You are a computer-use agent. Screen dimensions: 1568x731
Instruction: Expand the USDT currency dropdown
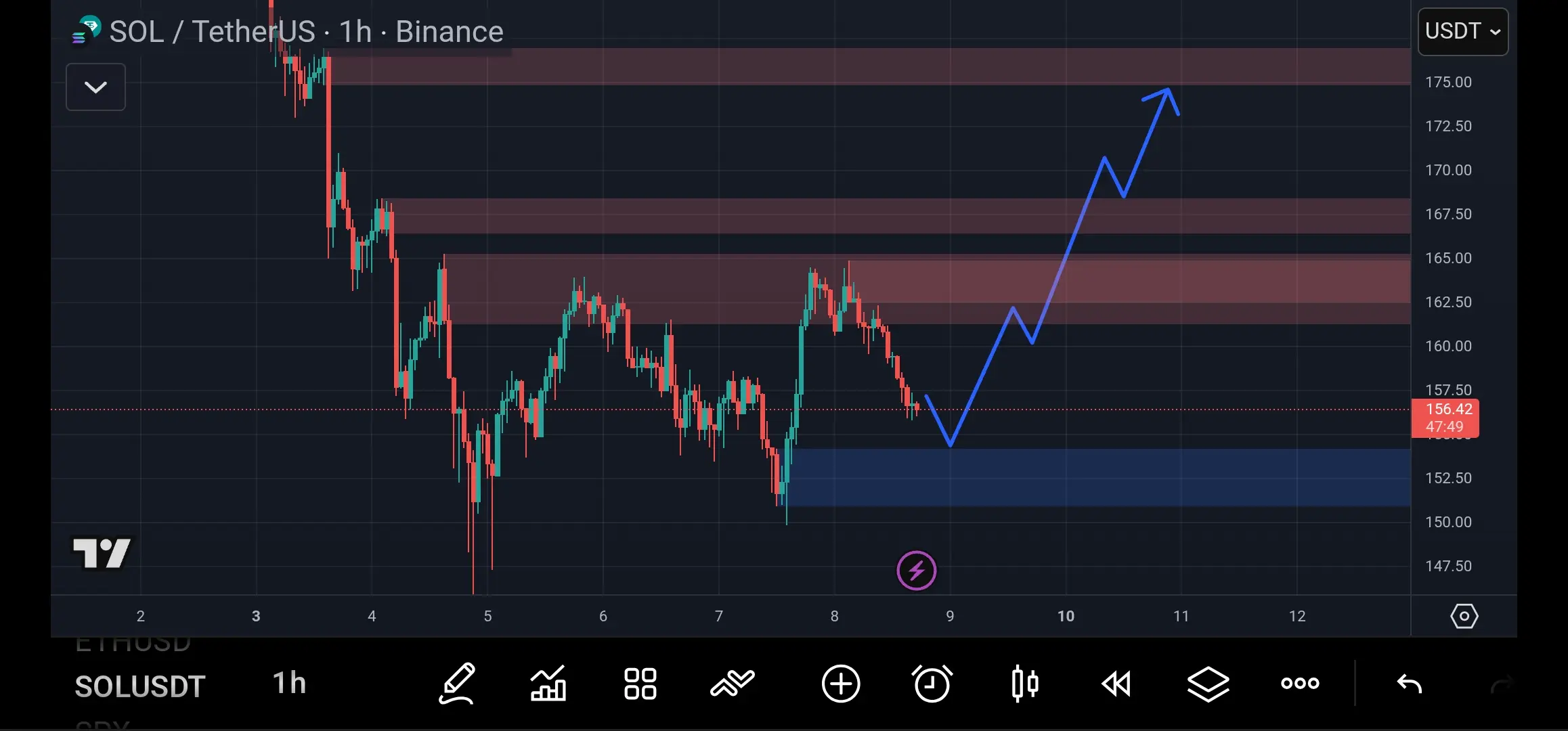point(1462,31)
